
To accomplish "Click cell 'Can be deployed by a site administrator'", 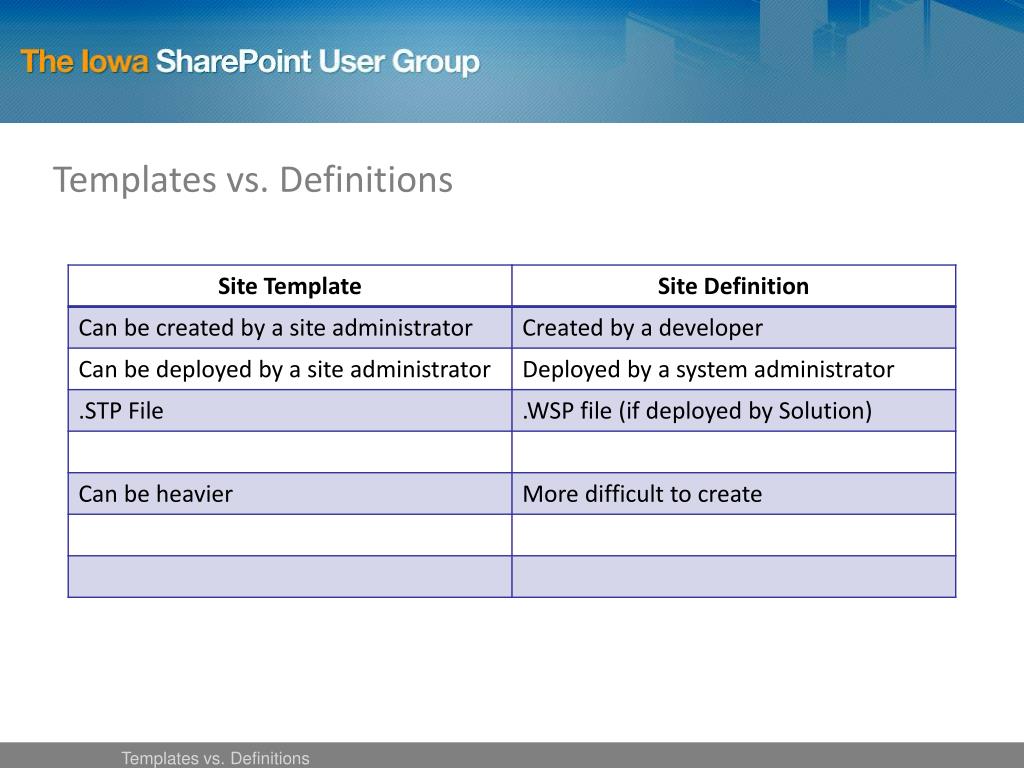I will 290,370.
